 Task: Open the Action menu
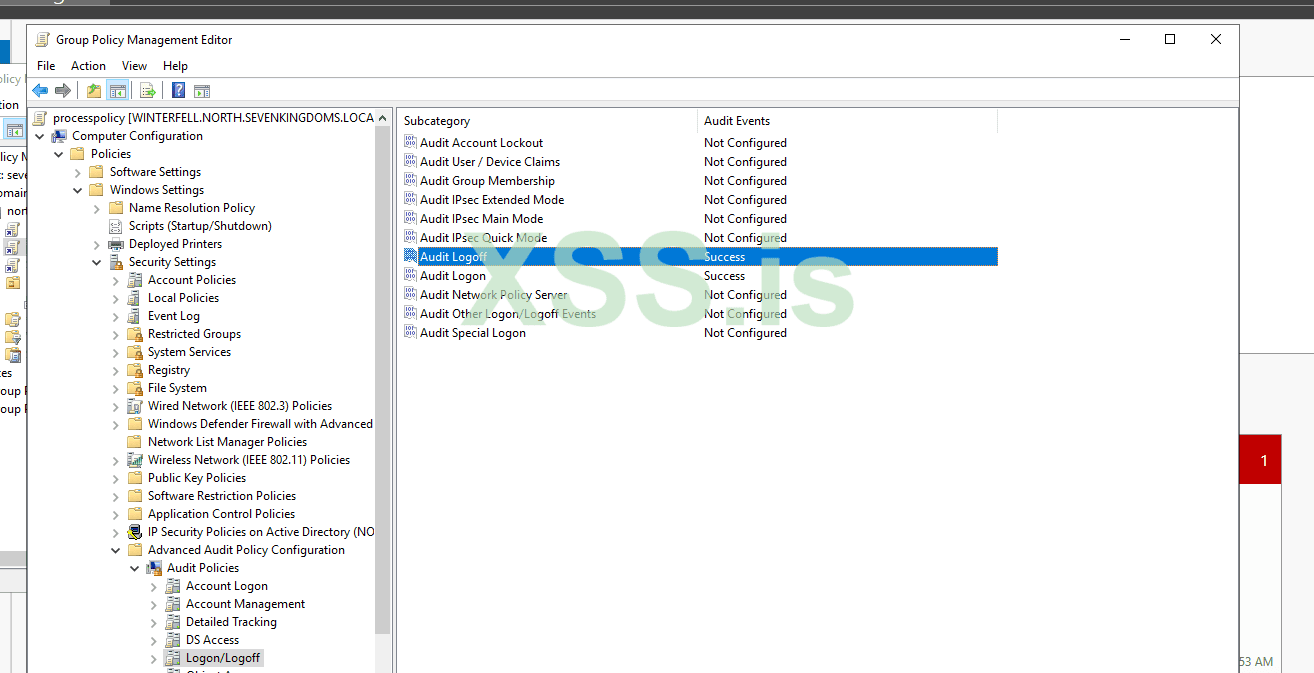88,65
